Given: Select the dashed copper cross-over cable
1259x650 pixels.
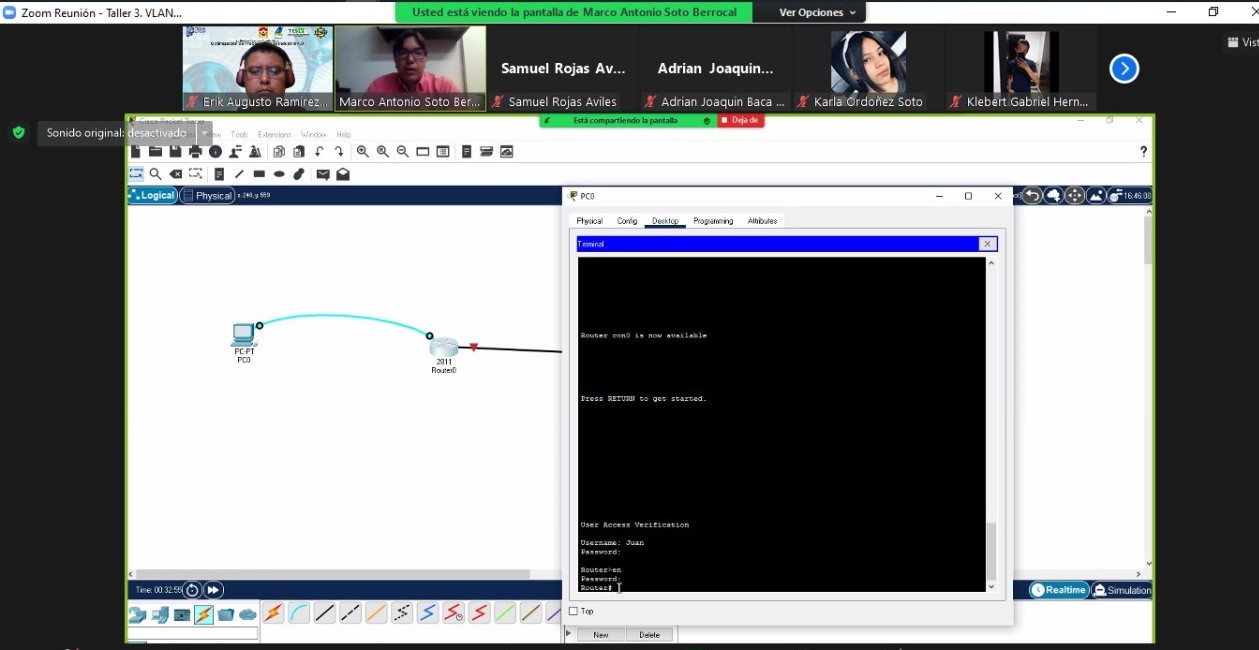Looking at the screenshot, I should 351,613.
